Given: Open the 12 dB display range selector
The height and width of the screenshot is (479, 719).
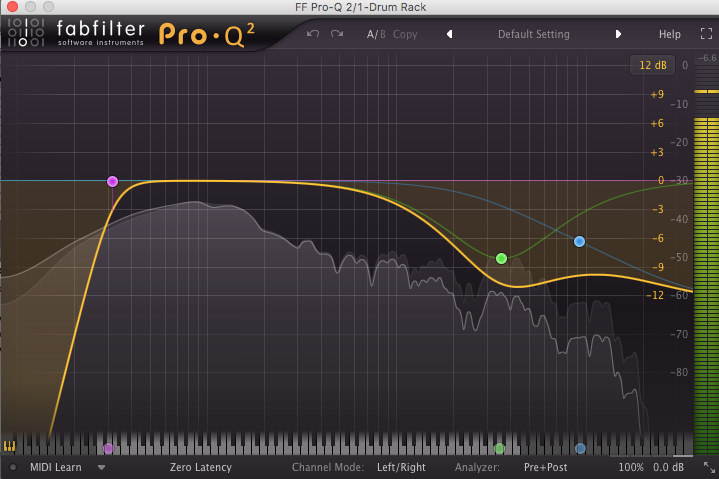Looking at the screenshot, I should pos(653,65).
